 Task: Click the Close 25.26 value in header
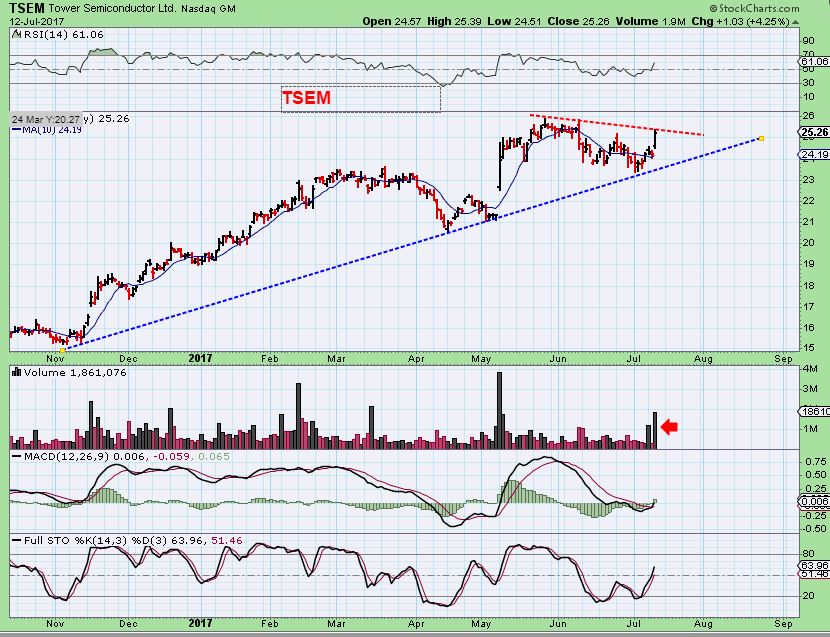click(x=579, y=22)
